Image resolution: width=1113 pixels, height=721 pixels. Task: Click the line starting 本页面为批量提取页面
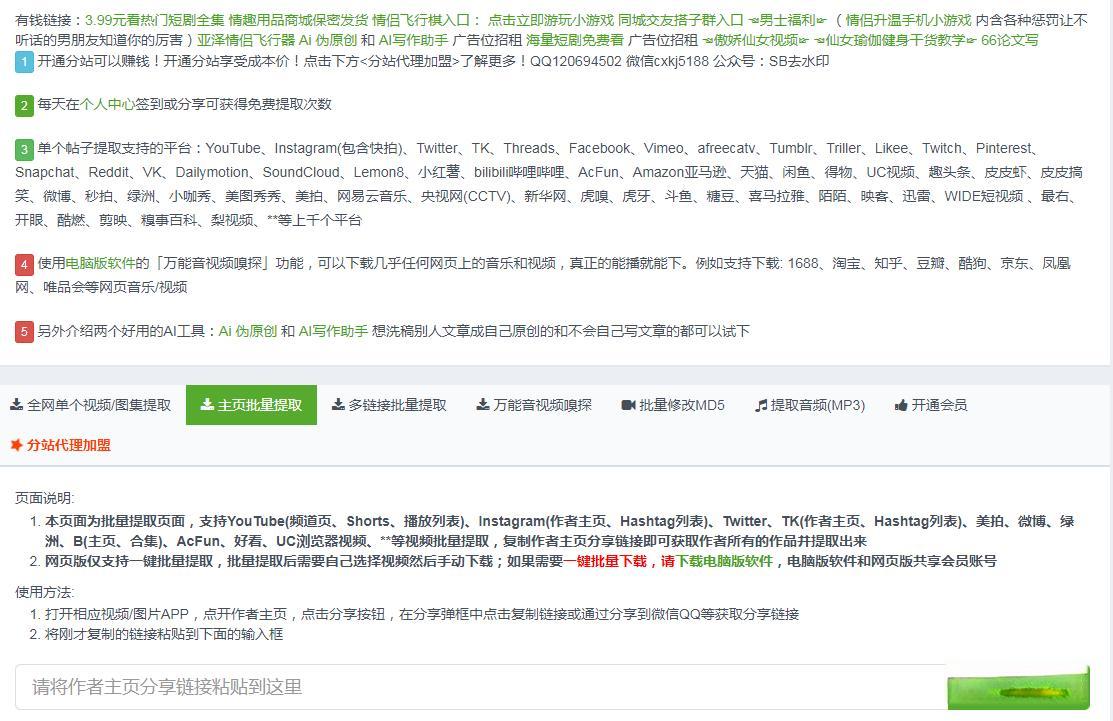click(x=559, y=531)
